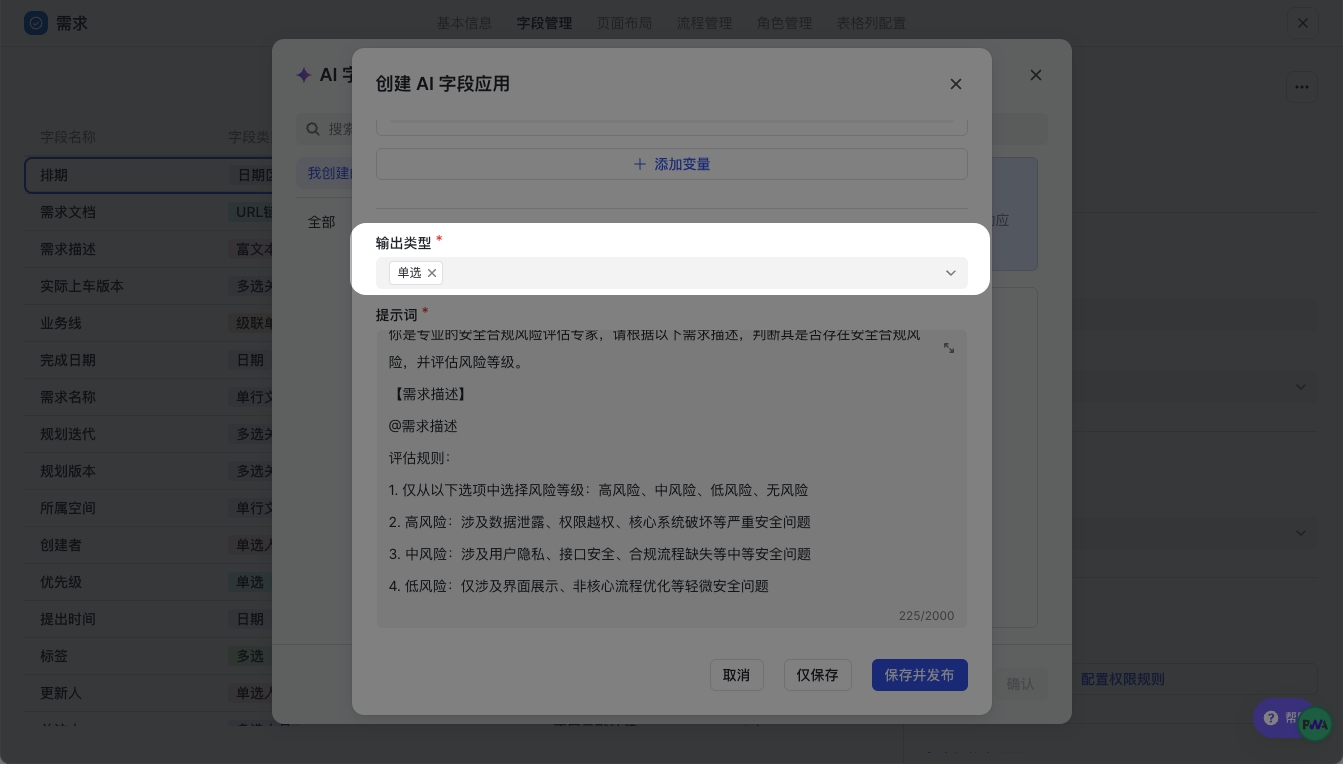Expand the 提示词 editor to fullscreen
This screenshot has width=1343, height=764.
949,348
